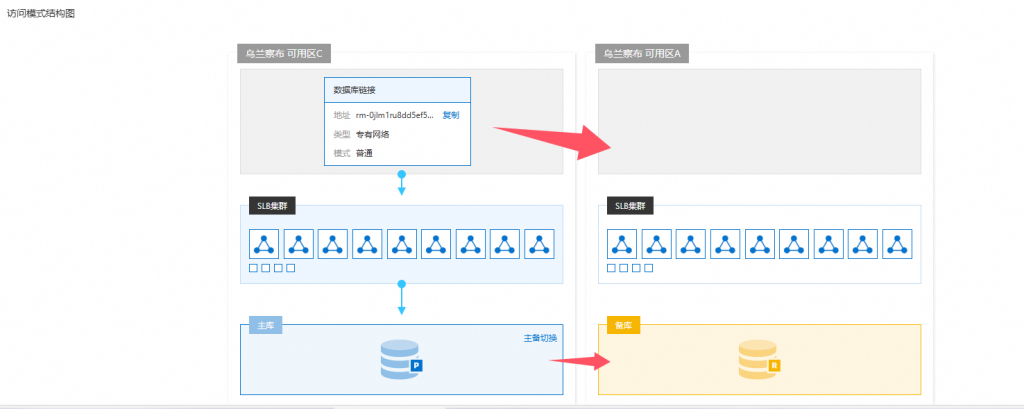Screen dimensions: 1024x409
Task: Click the fifth SLB node icon in zone C
Action: pos(402,243)
